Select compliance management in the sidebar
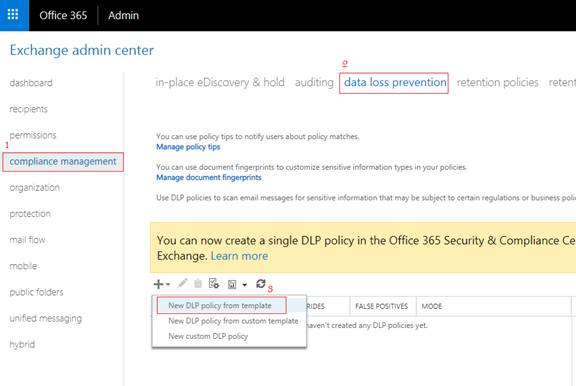Image resolution: width=576 pixels, height=386 pixels. point(63,162)
